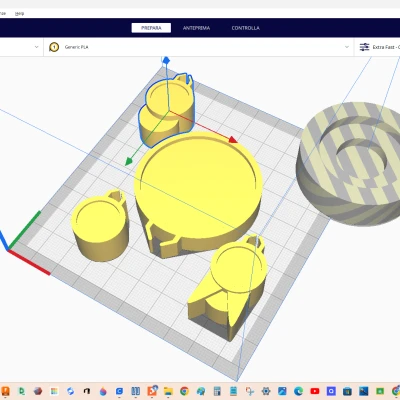Click the print settings sliders icon
The width and height of the screenshot is (400, 400).
(364, 47)
